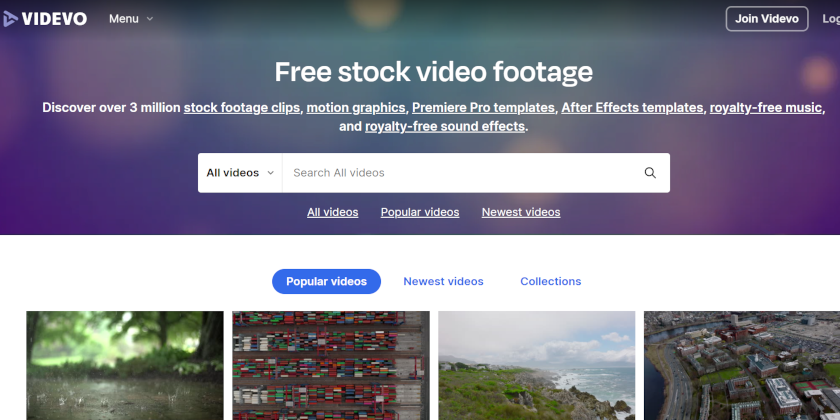Viewport: 840px width, 420px height.
Task: Expand the Menu dropdown
Action: point(131,19)
